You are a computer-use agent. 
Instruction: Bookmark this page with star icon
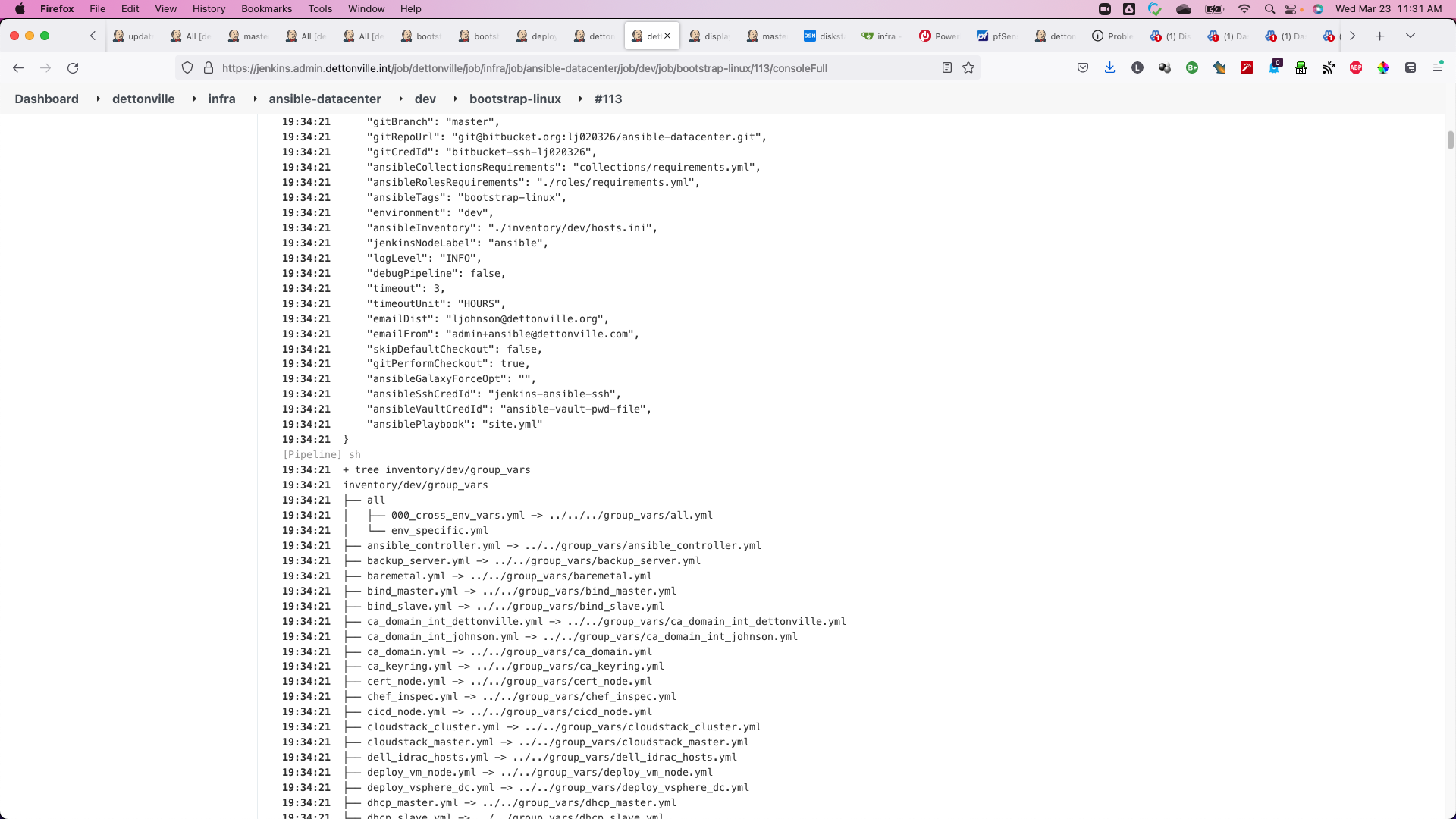[x=968, y=68]
